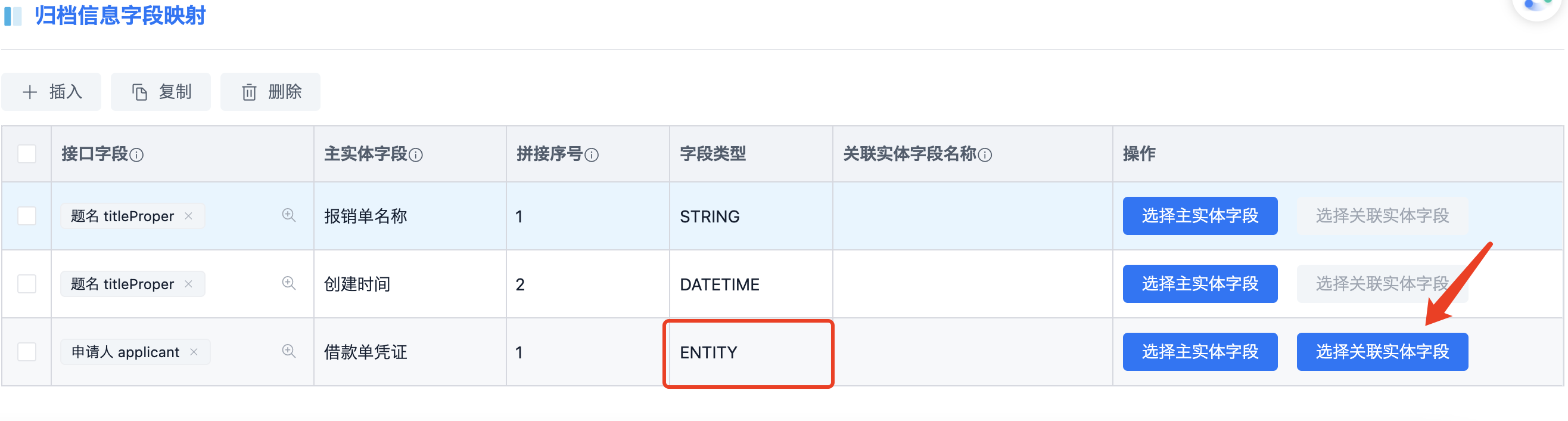This screenshot has height=421, width=1568.
Task: Toggle the select-all checkbox in table header
Action: [27, 153]
